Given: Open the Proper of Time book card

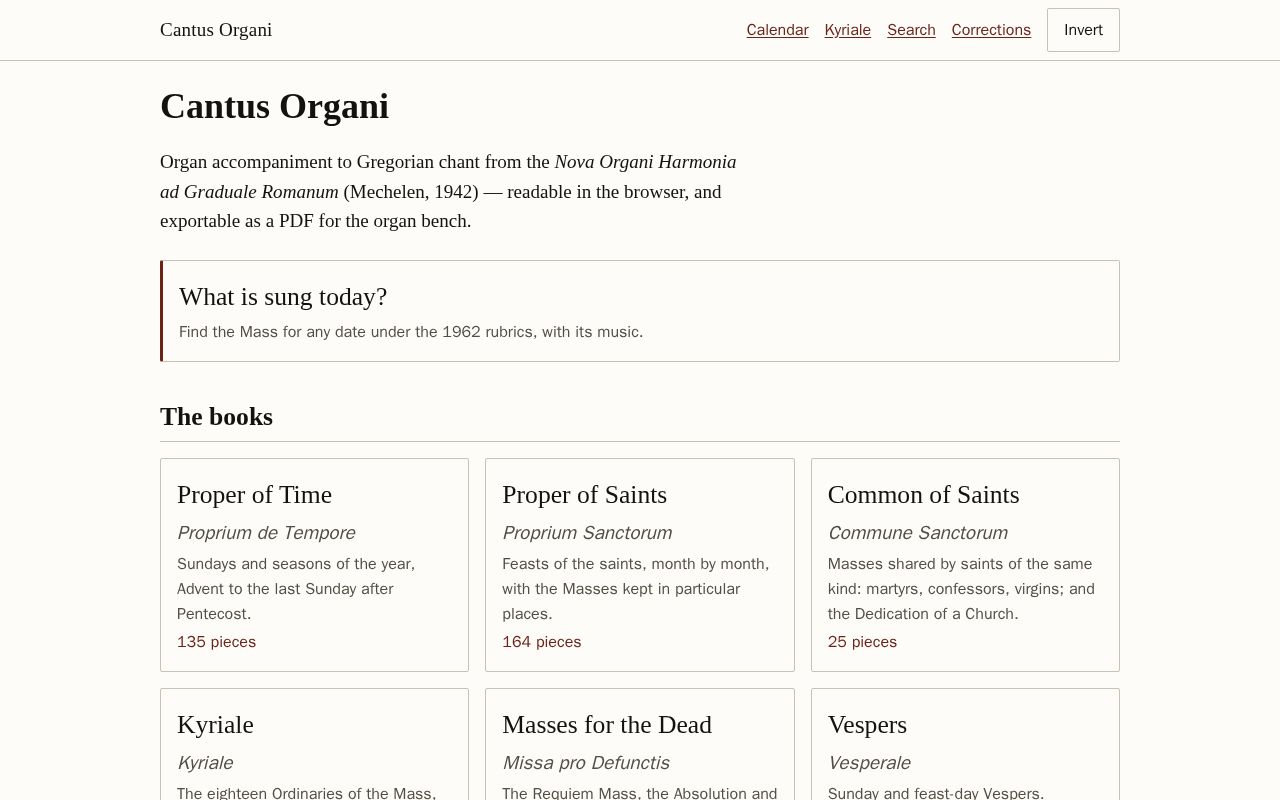Looking at the screenshot, I should click(314, 565).
